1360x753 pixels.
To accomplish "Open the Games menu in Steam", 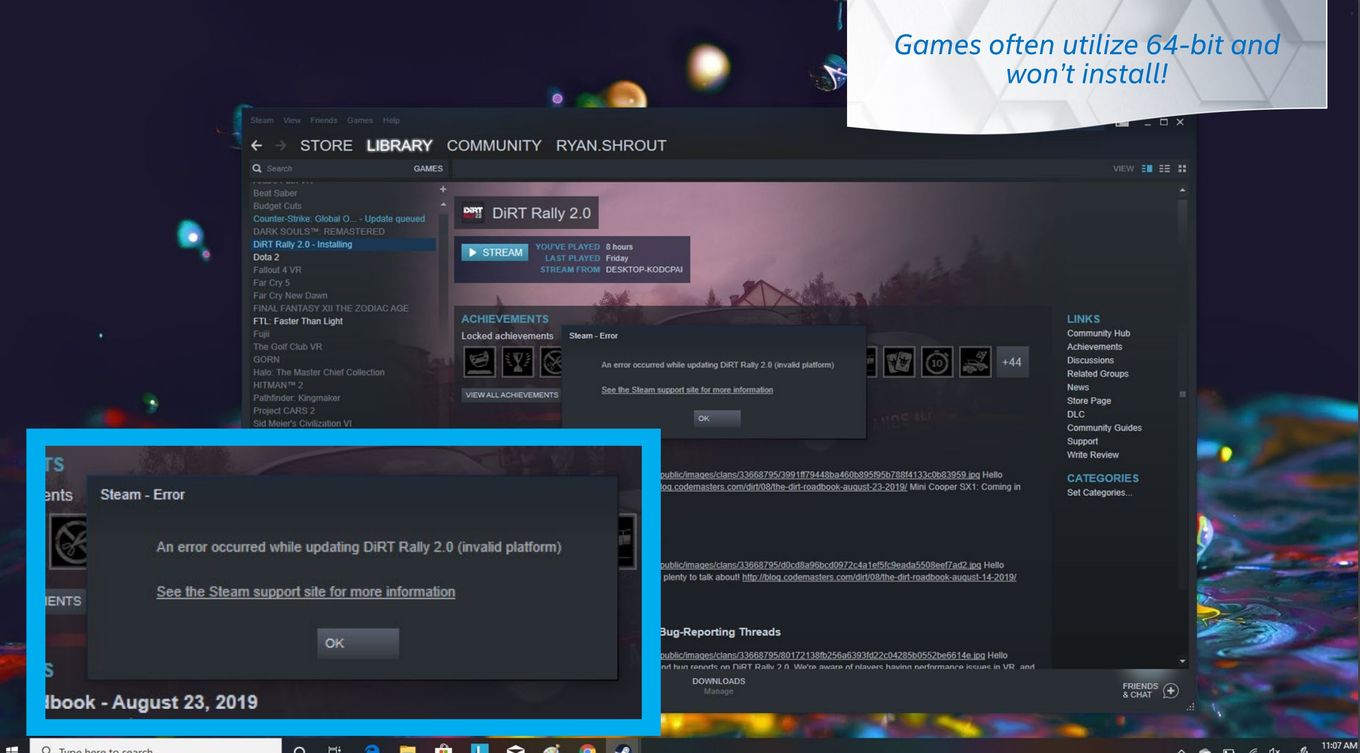I will (360, 120).
